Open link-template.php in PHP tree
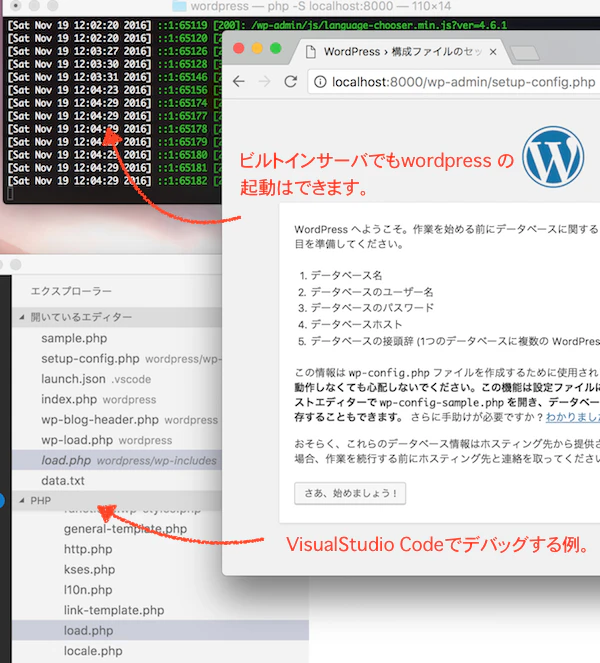Image resolution: width=600 pixels, height=663 pixels. click(x=114, y=610)
